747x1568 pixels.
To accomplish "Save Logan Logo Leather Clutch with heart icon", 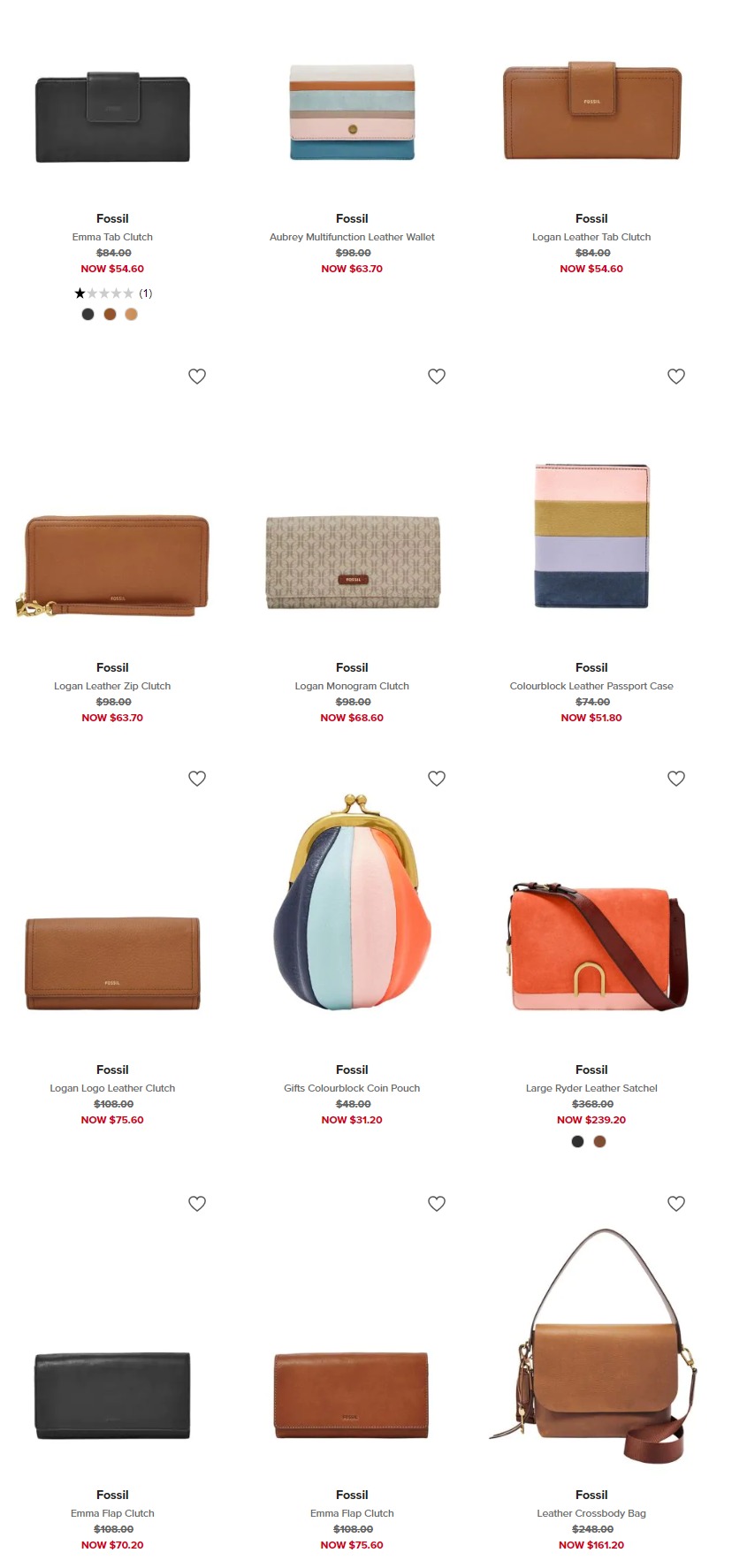I will click(197, 779).
